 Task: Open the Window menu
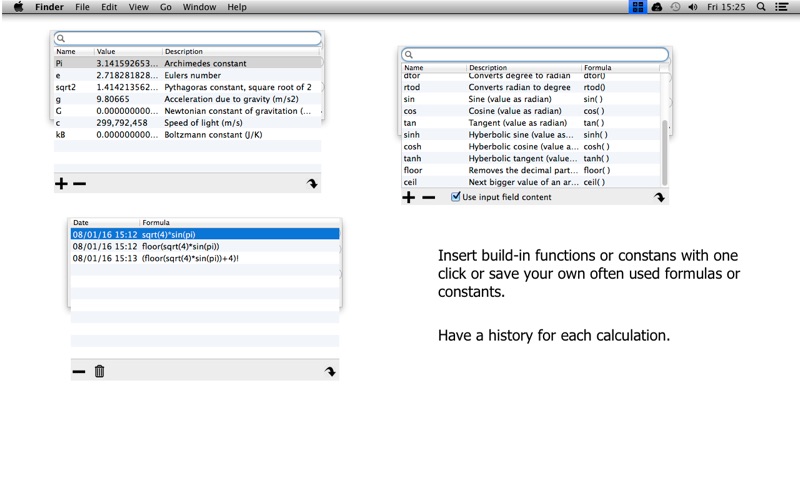(x=199, y=7)
